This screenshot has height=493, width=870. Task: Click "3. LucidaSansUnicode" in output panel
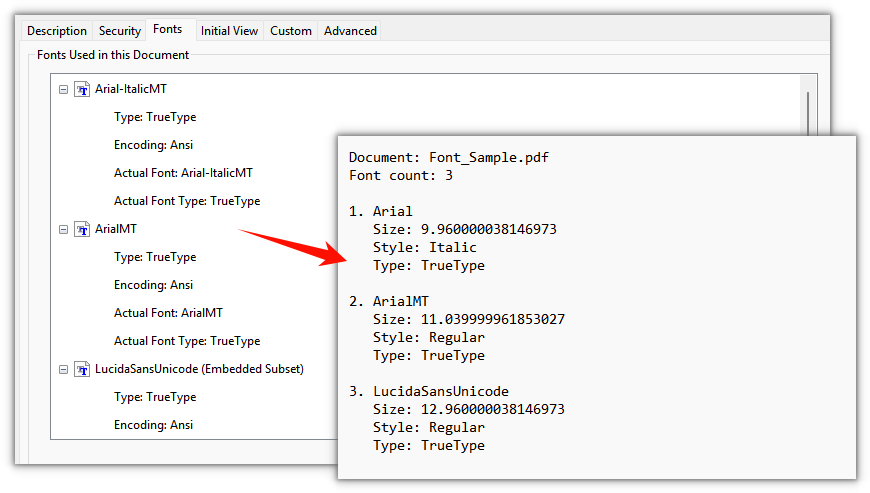coord(429,392)
